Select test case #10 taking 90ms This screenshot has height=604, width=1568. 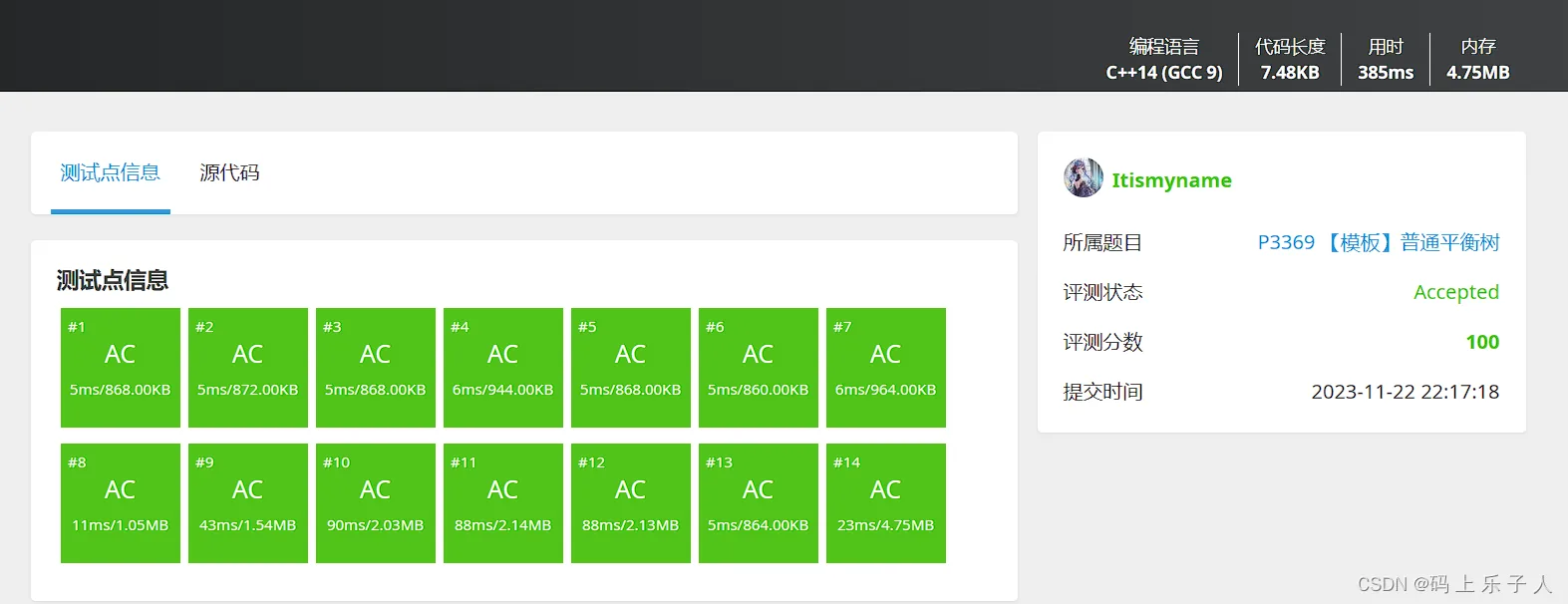[x=376, y=502]
